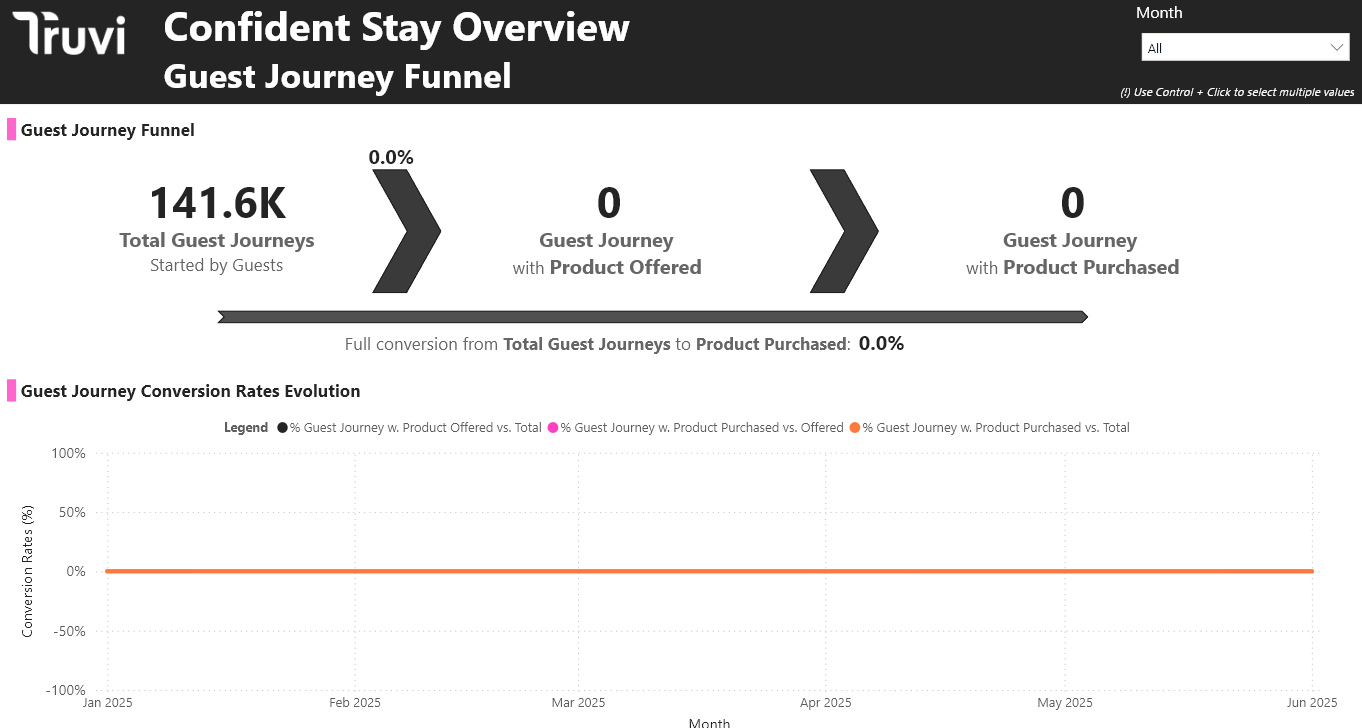This screenshot has width=1362, height=728.
Task: Click the Guest Journey with Product Offered value
Action: tap(608, 204)
